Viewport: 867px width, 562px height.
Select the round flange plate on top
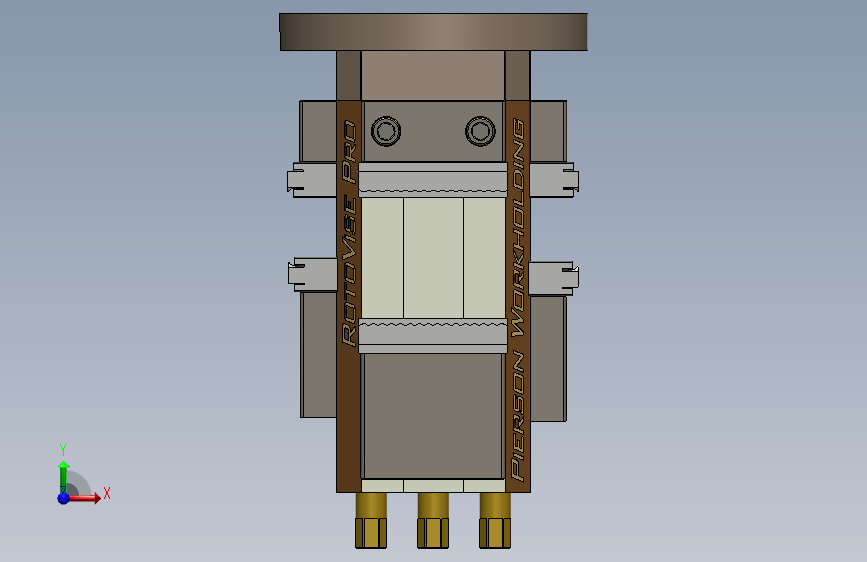pos(434,32)
